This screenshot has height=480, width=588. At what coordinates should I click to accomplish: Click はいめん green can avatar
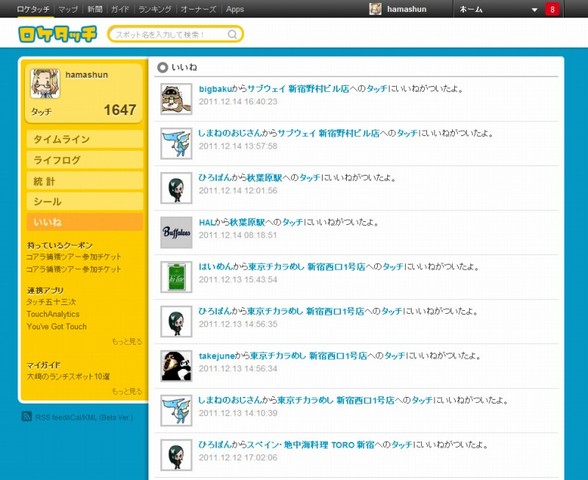pos(176,277)
